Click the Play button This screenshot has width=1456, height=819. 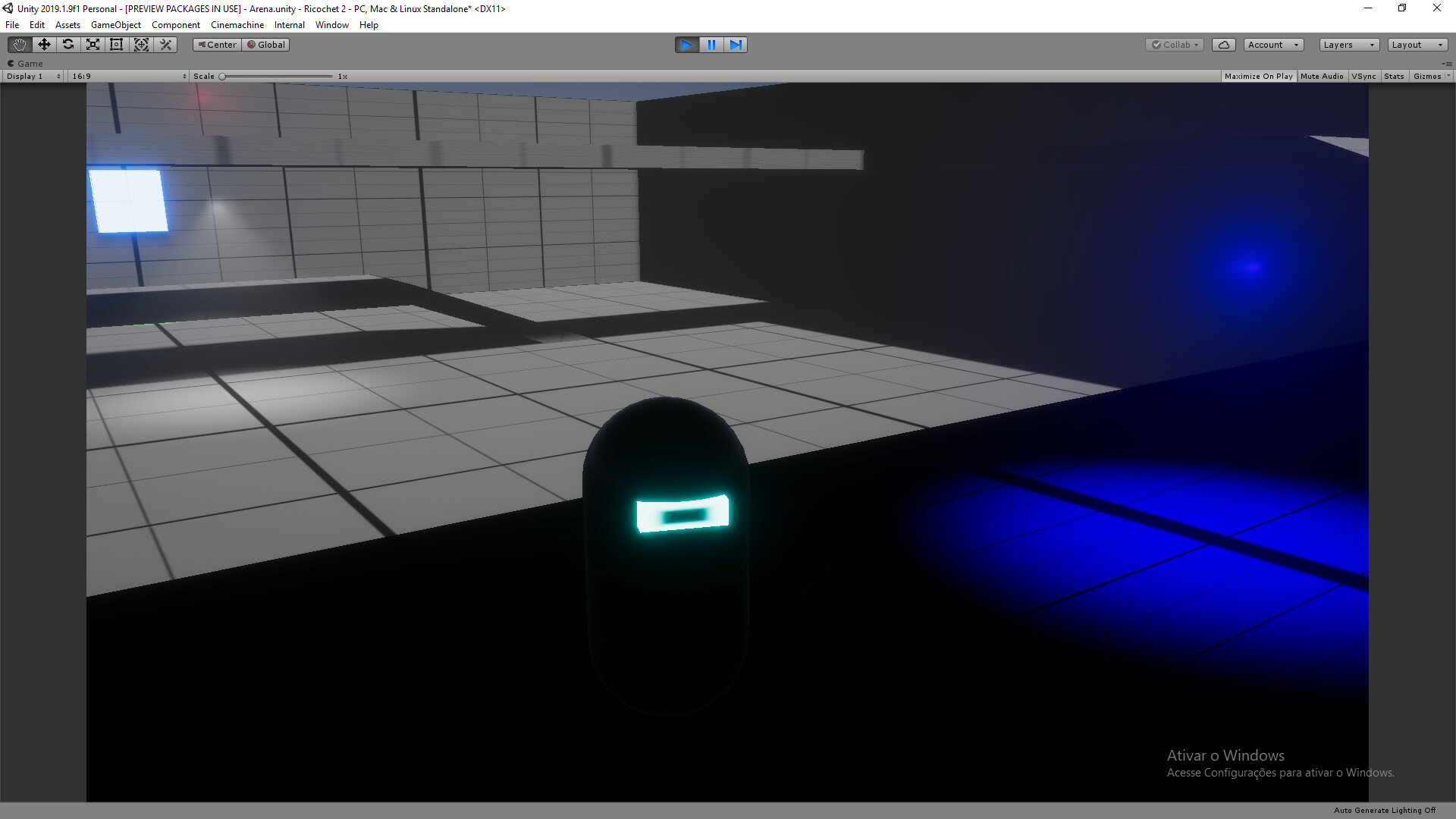(x=686, y=45)
